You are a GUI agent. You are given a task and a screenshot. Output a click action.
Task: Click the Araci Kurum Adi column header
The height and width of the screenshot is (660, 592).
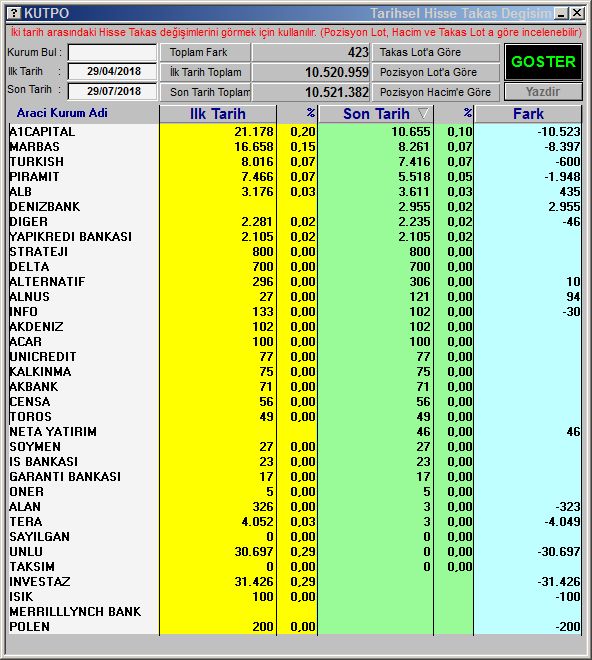(62, 113)
